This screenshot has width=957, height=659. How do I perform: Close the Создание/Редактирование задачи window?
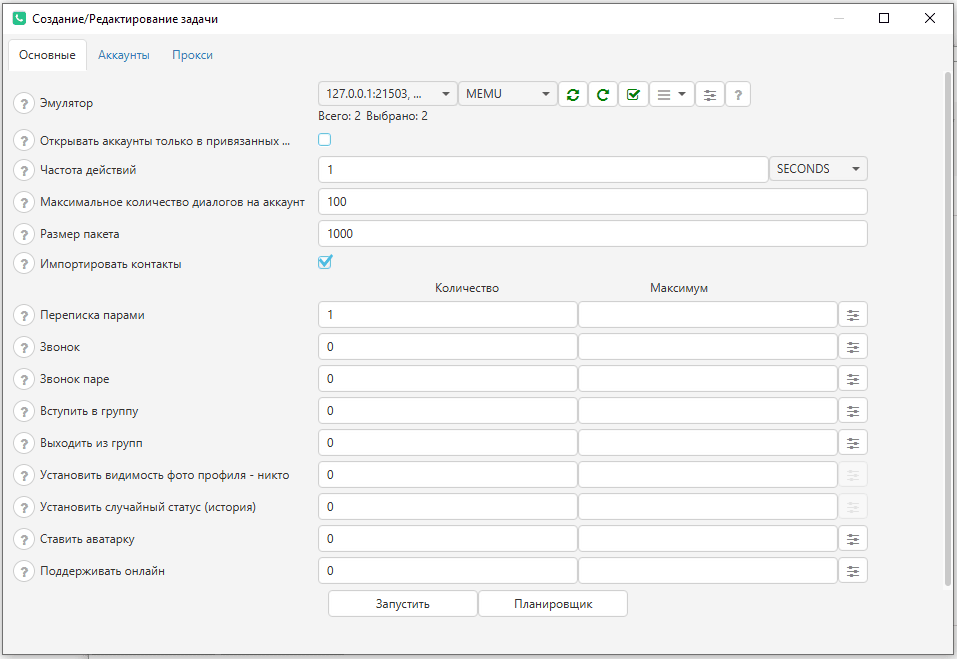pyautogui.click(x=930, y=18)
